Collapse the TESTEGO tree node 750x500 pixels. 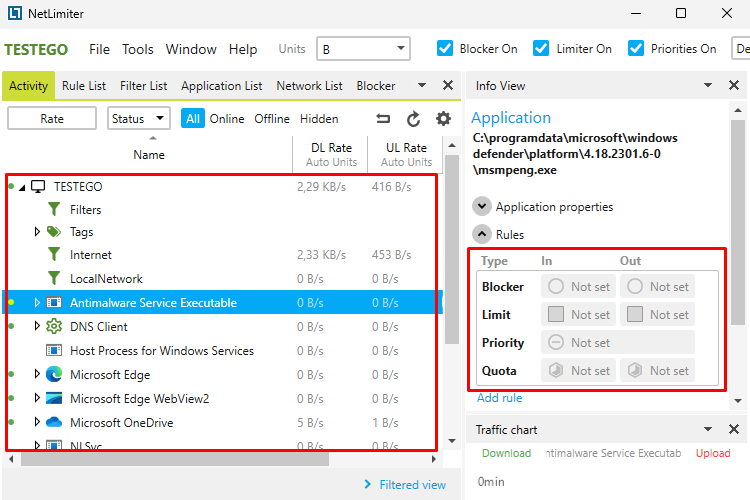point(22,187)
